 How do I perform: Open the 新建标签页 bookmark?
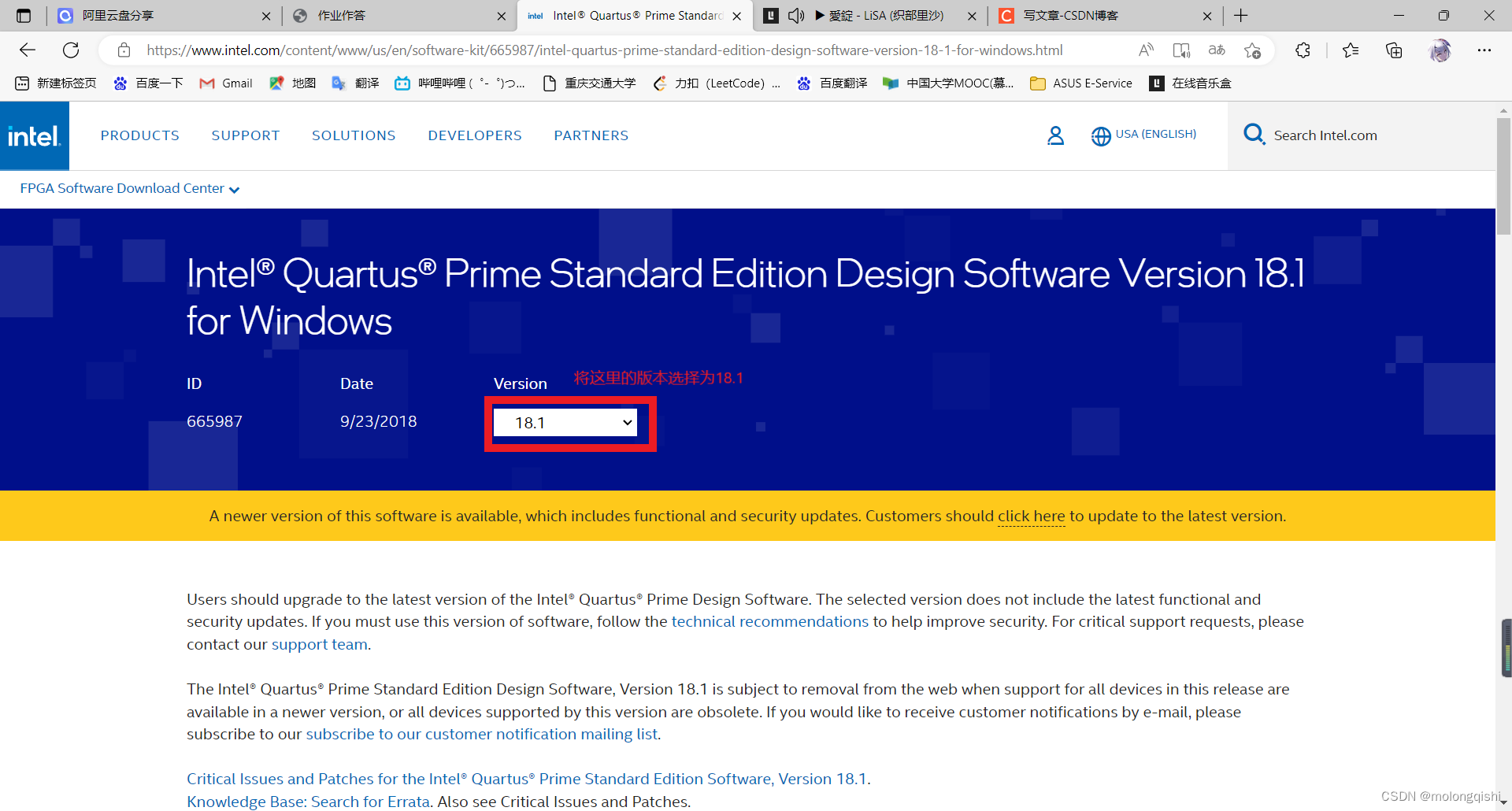click(56, 83)
